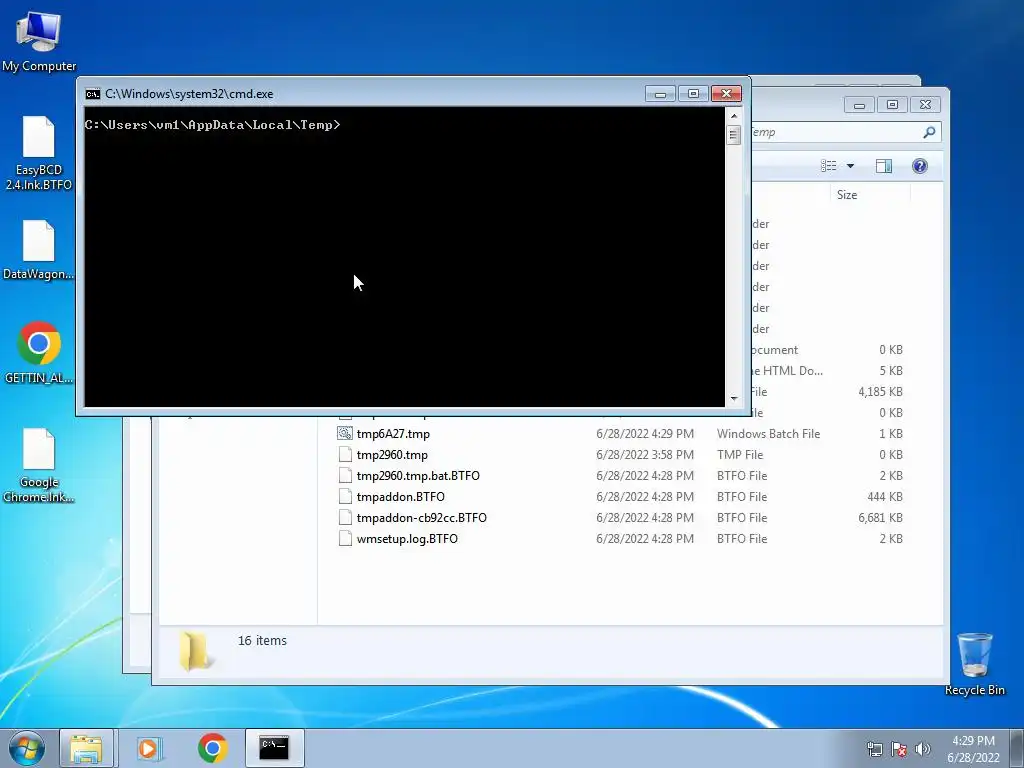Select the DataWagon desktop file
Viewport: 1024px width, 768px height.
coord(39,250)
